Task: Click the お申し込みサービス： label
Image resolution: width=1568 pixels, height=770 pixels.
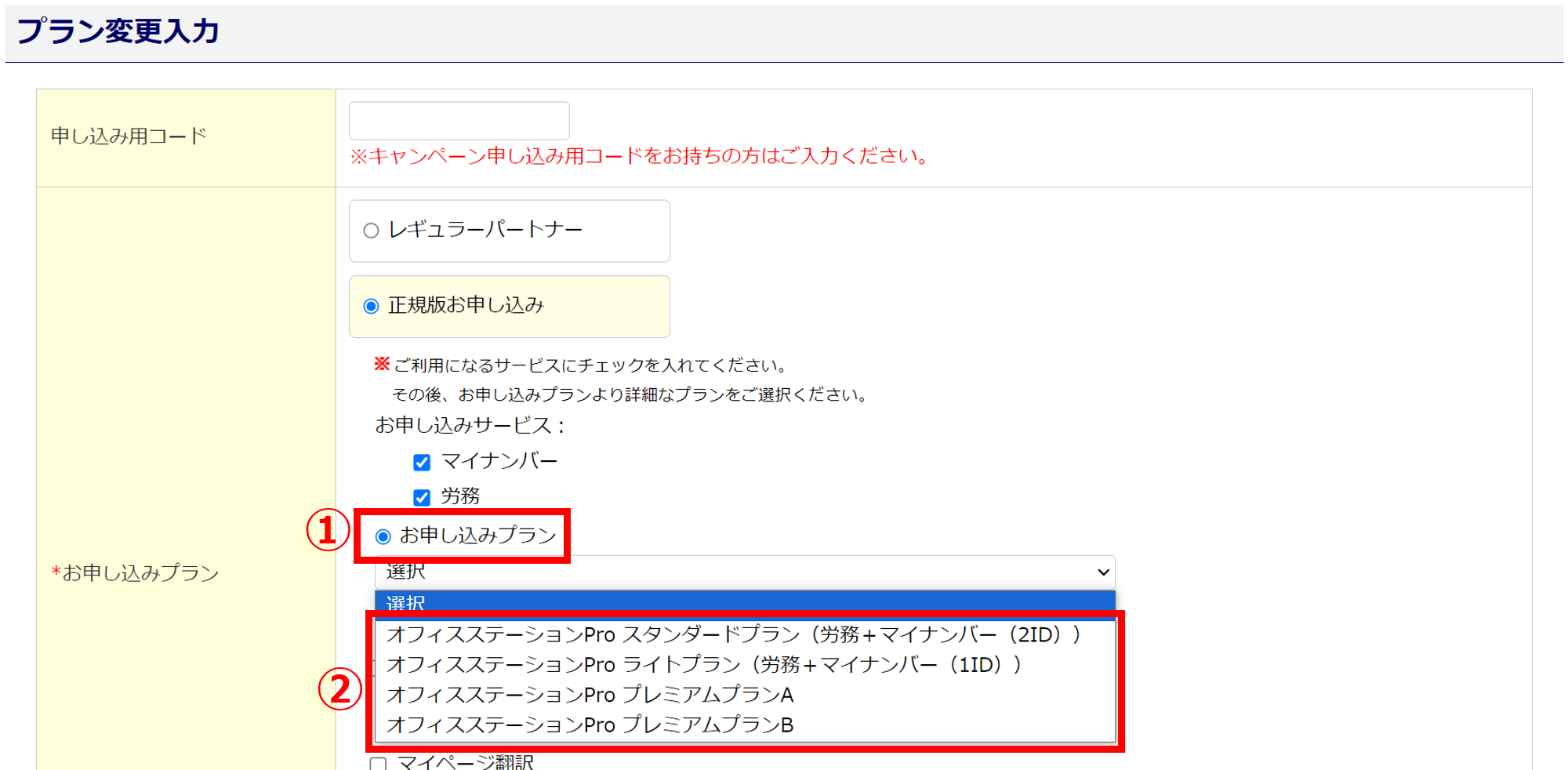Action: [470, 425]
